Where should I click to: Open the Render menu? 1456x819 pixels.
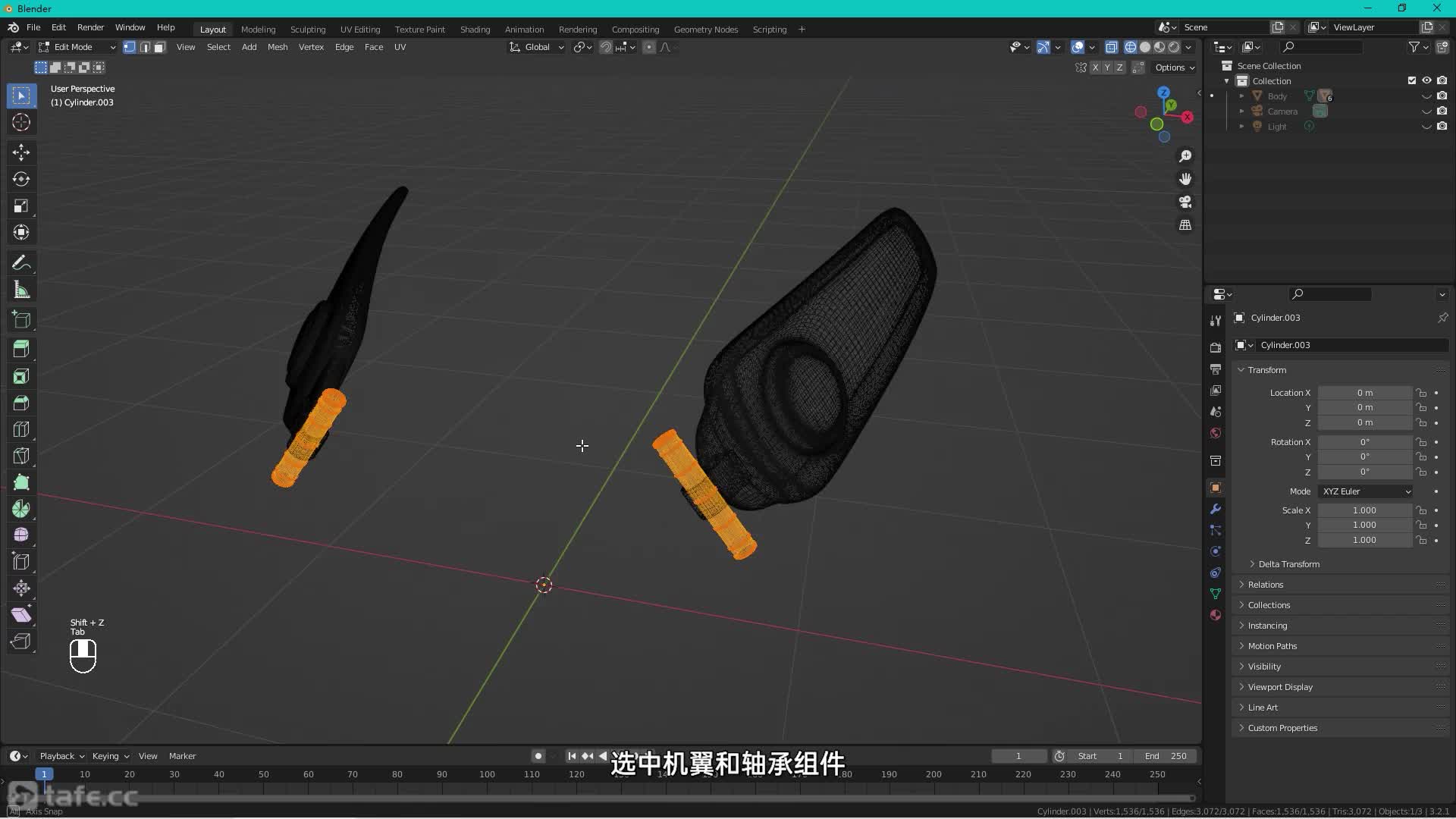pyautogui.click(x=90, y=27)
